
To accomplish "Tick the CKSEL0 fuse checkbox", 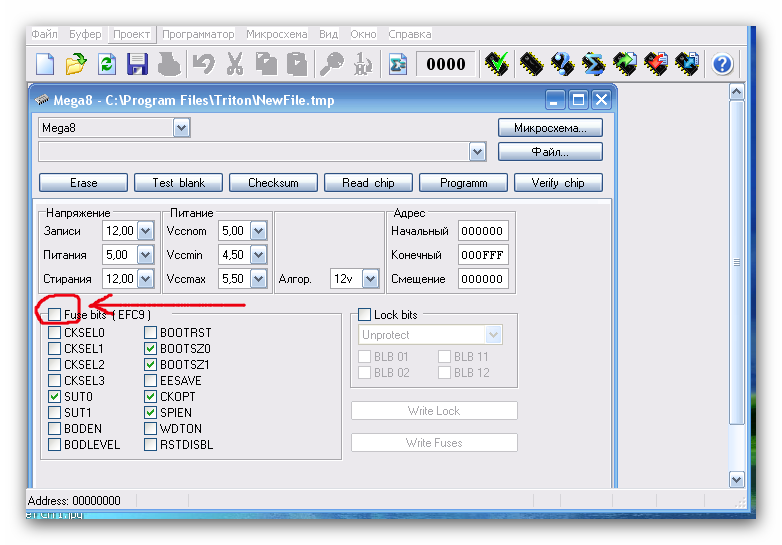I will pos(54,333).
